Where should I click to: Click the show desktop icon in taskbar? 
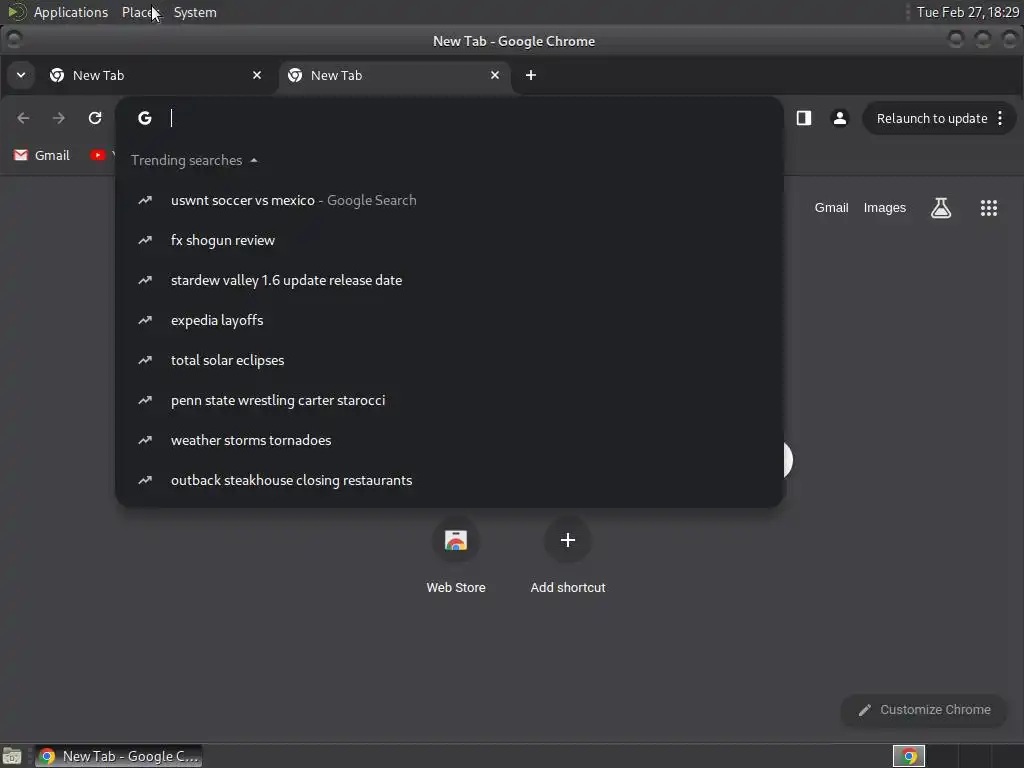click(x=12, y=756)
